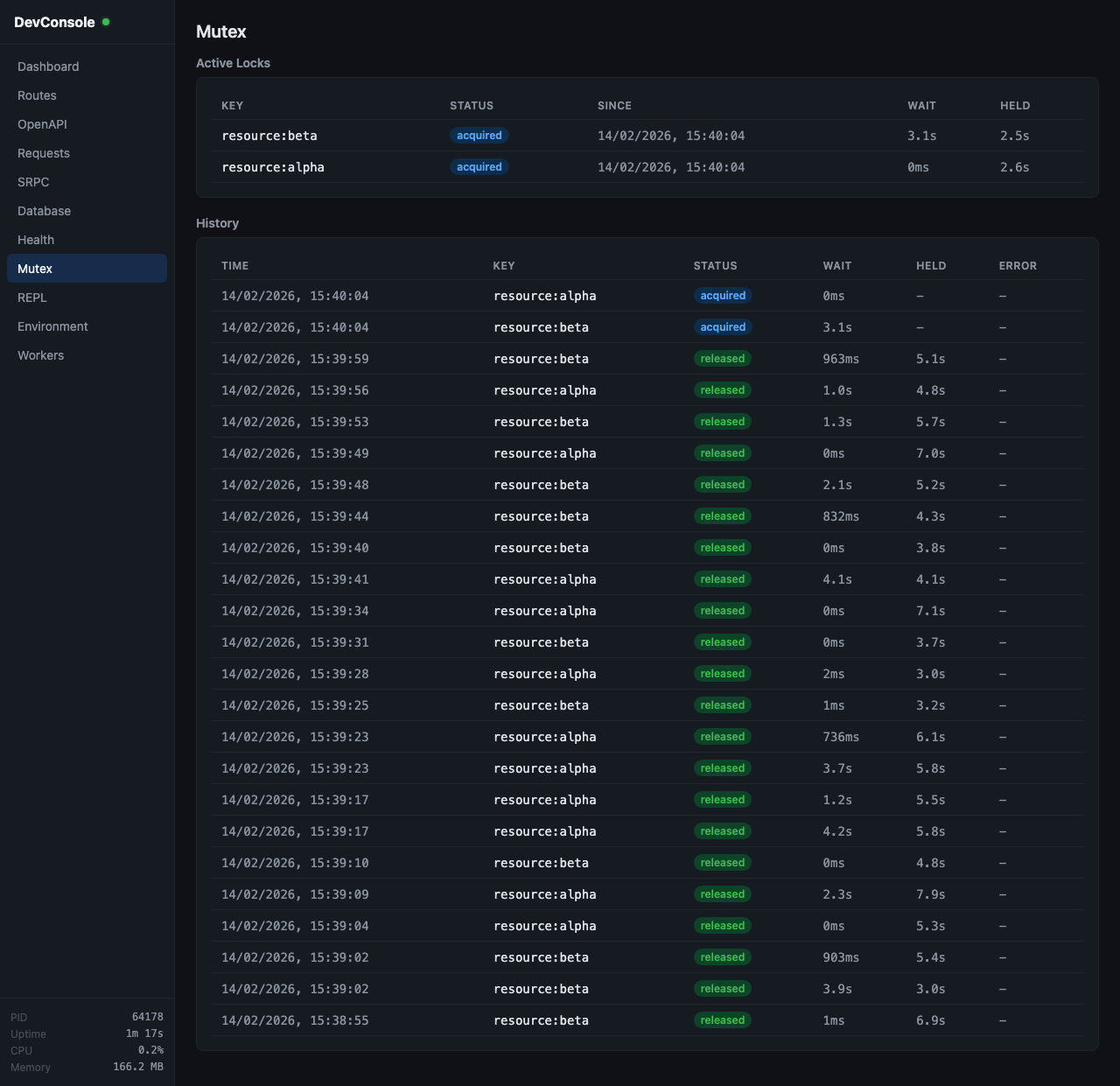The image size is (1120, 1086).
Task: Click the green status indicator next to DevConsole
Action: pos(106,22)
